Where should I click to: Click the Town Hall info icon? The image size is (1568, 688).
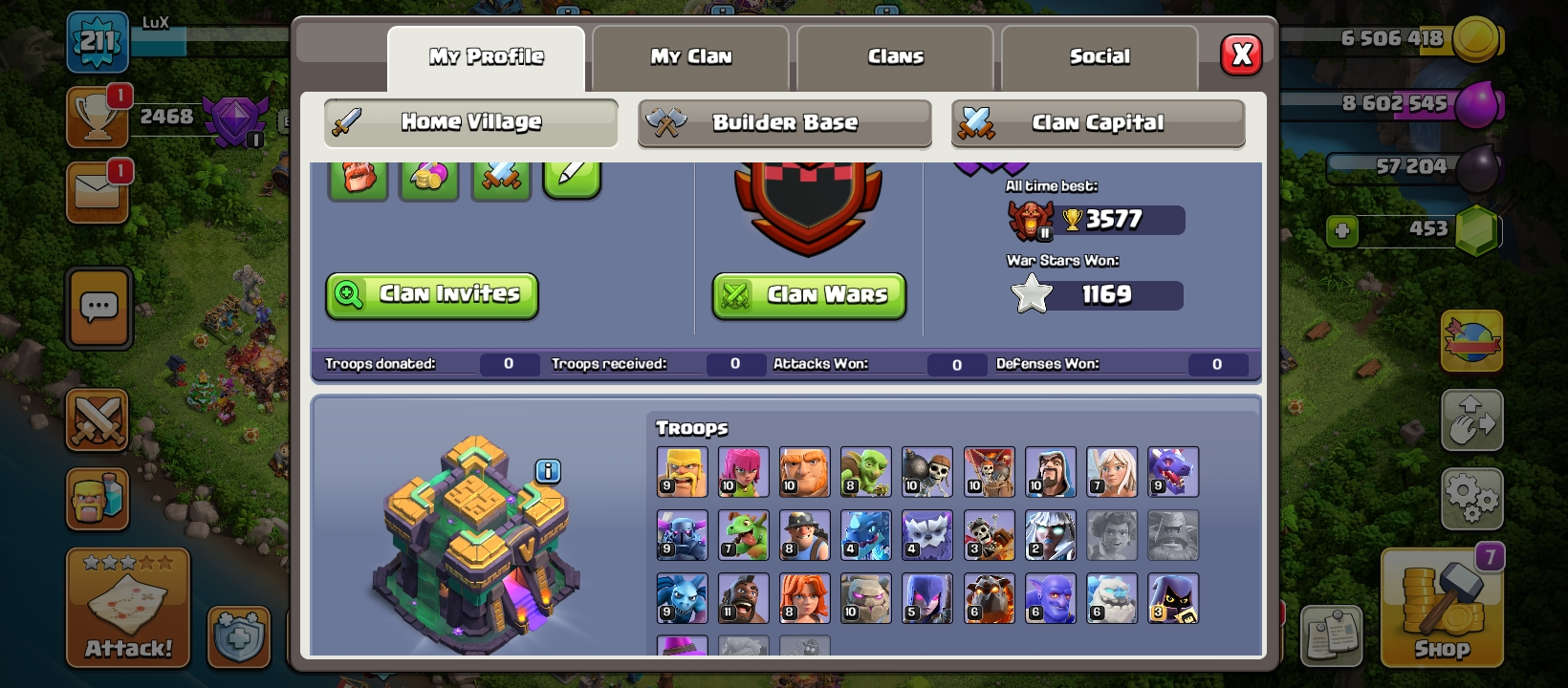[548, 471]
